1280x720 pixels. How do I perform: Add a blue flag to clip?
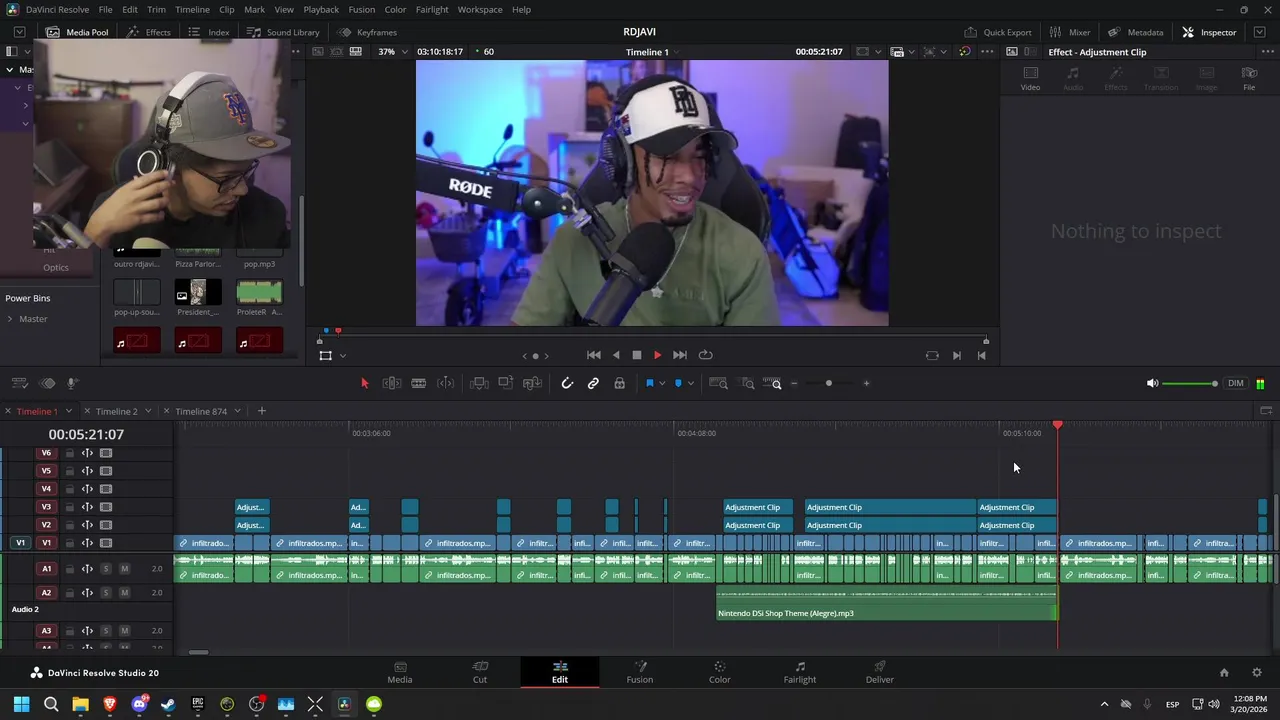649,383
